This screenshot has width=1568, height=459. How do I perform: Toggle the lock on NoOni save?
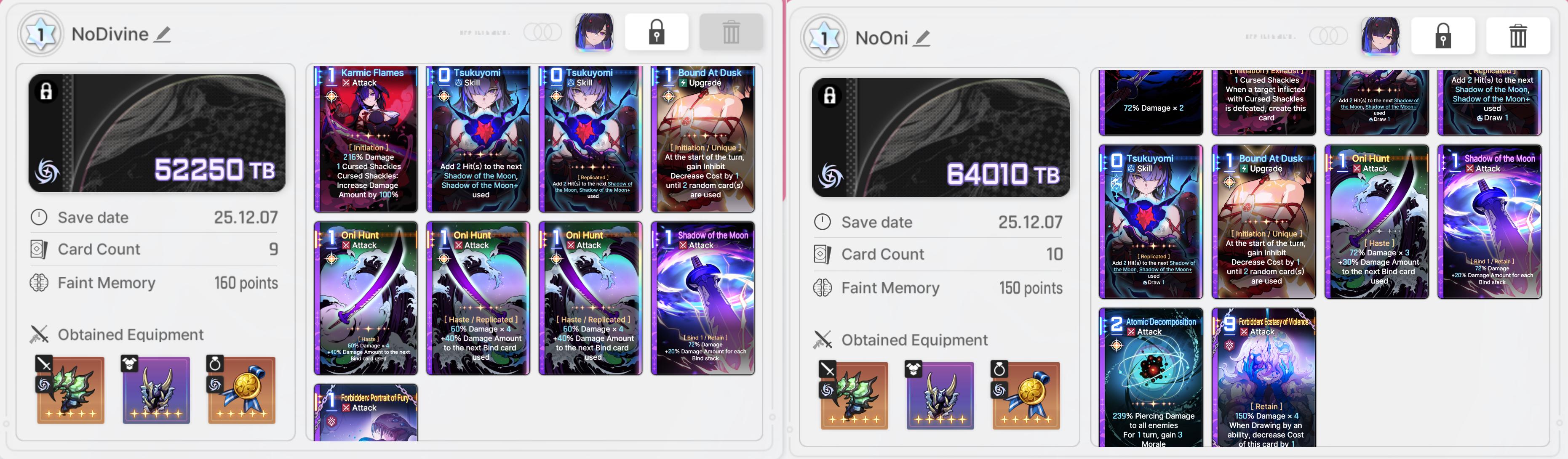coord(1442,36)
